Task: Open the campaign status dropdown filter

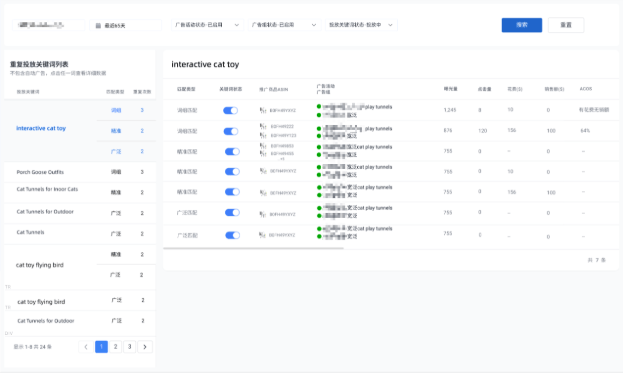Action: 207,25
